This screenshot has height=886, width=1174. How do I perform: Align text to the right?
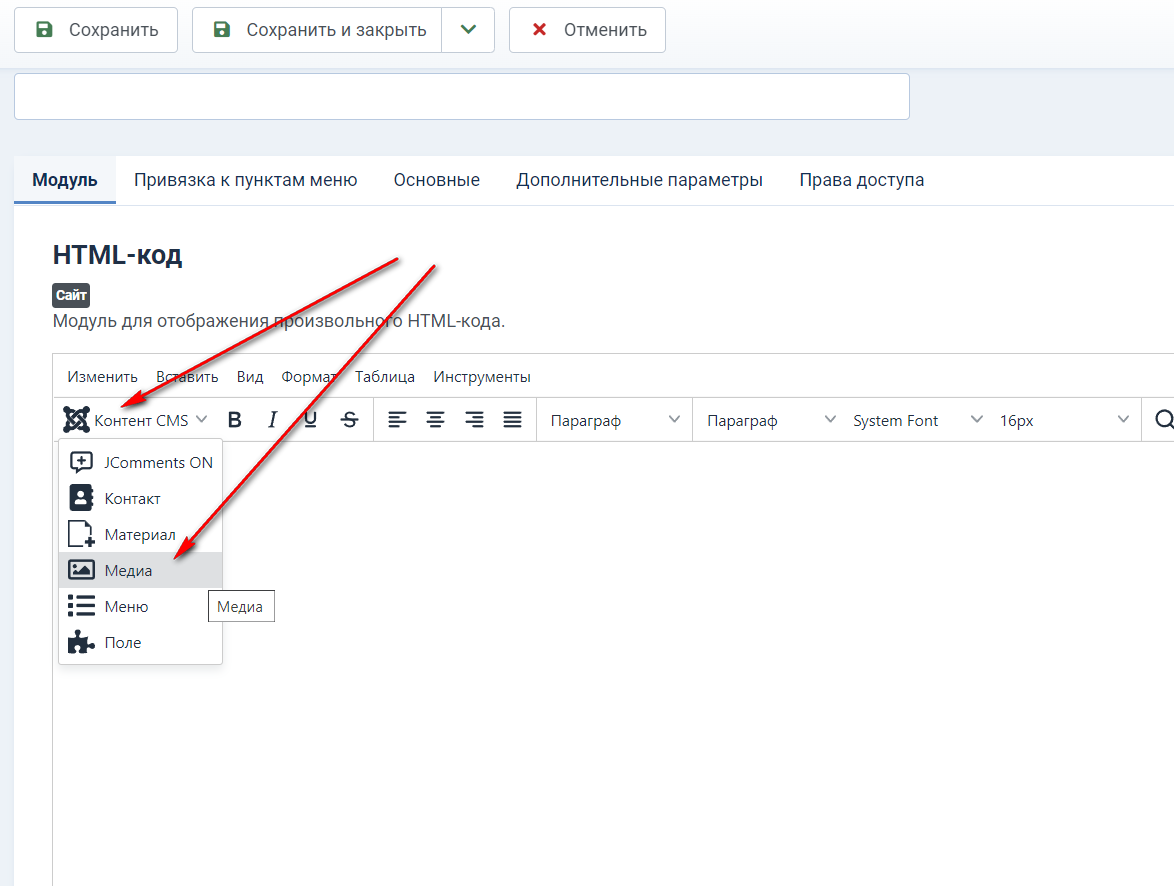(x=474, y=420)
